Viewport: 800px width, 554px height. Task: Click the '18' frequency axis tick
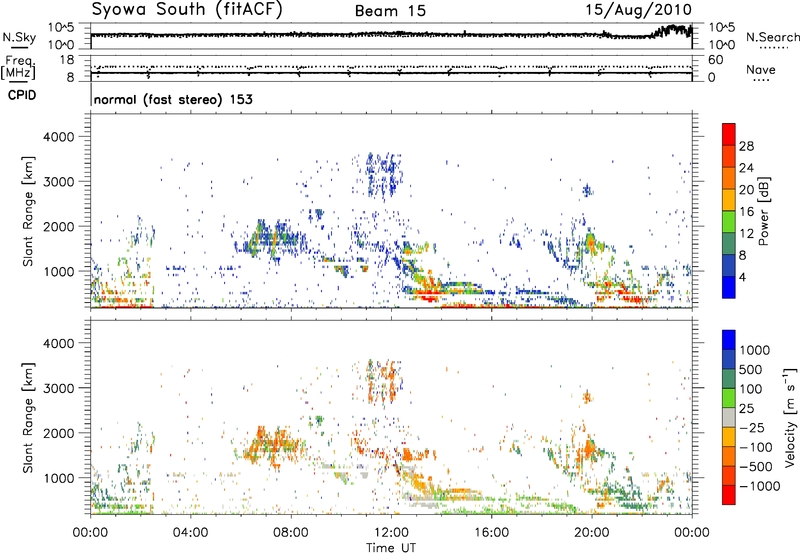pos(67,60)
